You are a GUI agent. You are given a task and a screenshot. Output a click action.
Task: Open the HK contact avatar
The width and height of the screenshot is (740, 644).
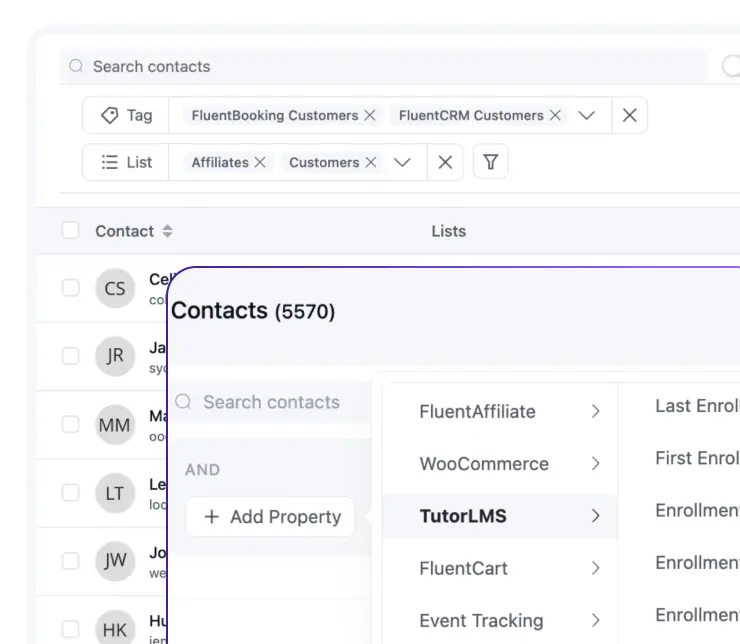pyautogui.click(x=115, y=628)
